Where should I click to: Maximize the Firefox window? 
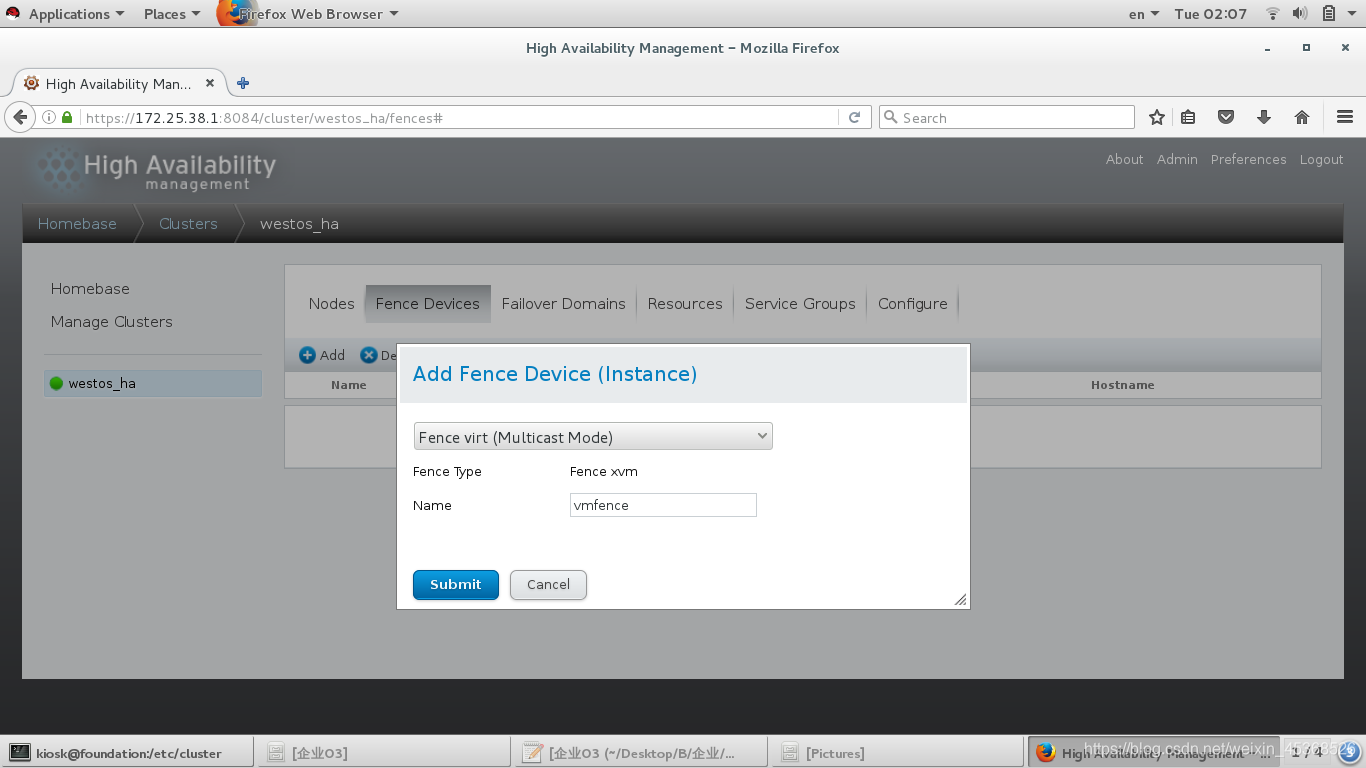pyautogui.click(x=1306, y=48)
